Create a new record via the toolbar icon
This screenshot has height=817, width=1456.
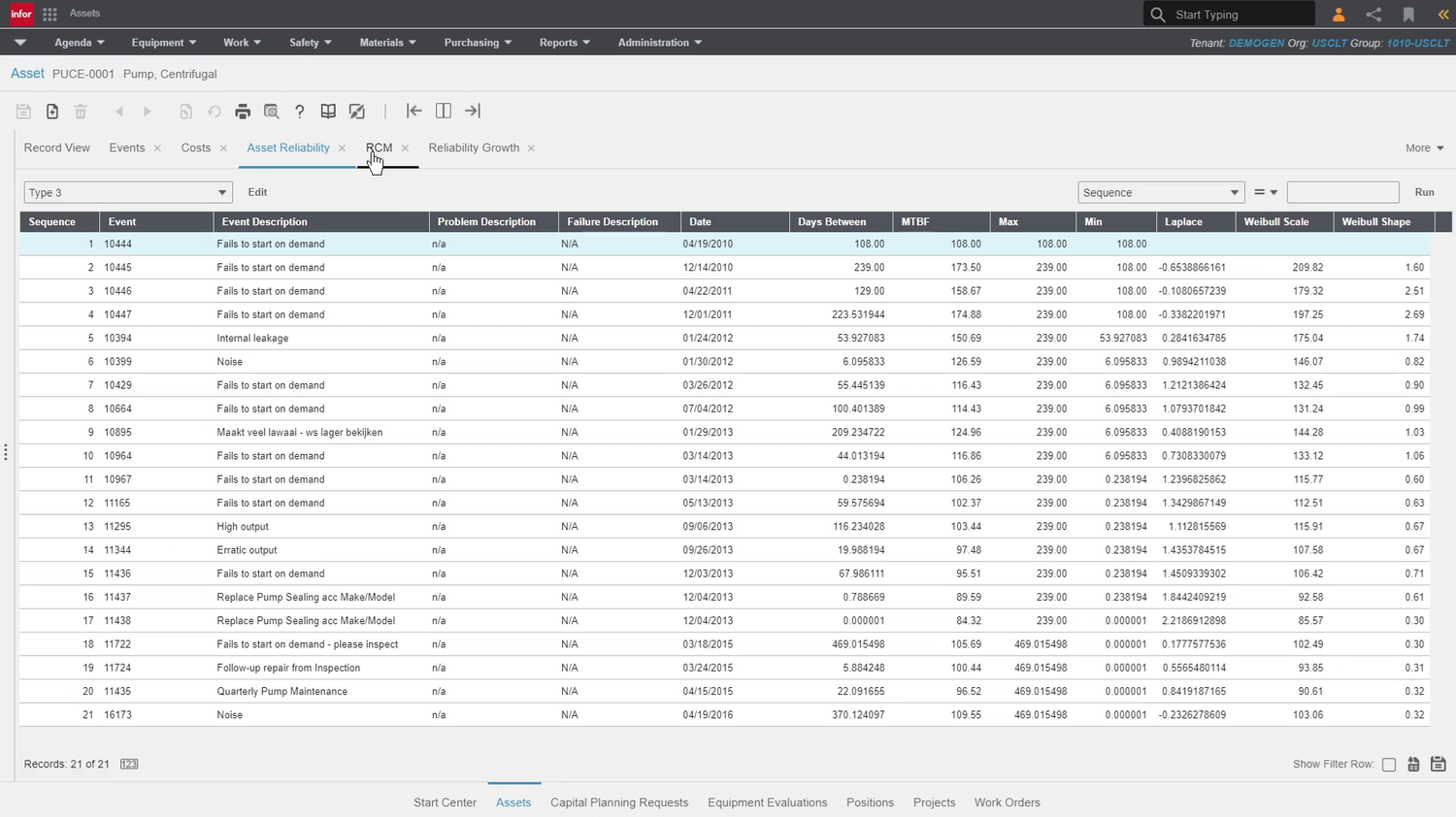pyautogui.click(x=52, y=111)
